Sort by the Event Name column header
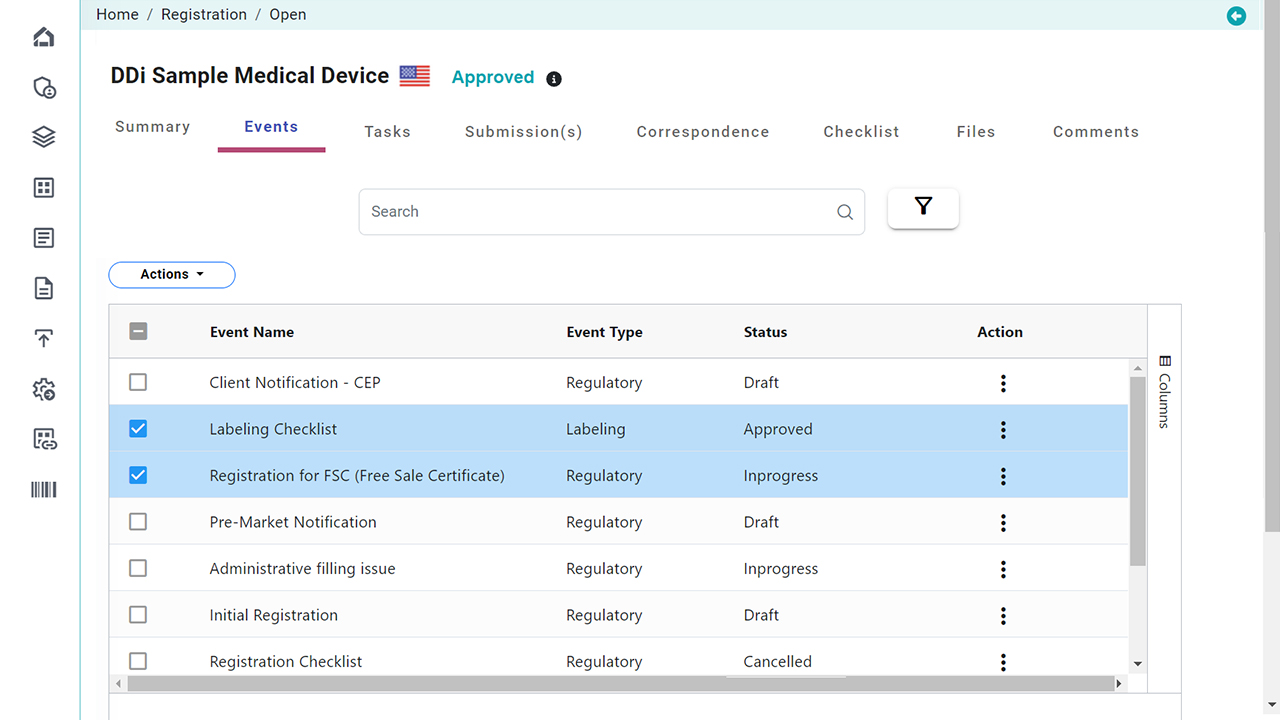This screenshot has height=720, width=1280. coord(252,332)
